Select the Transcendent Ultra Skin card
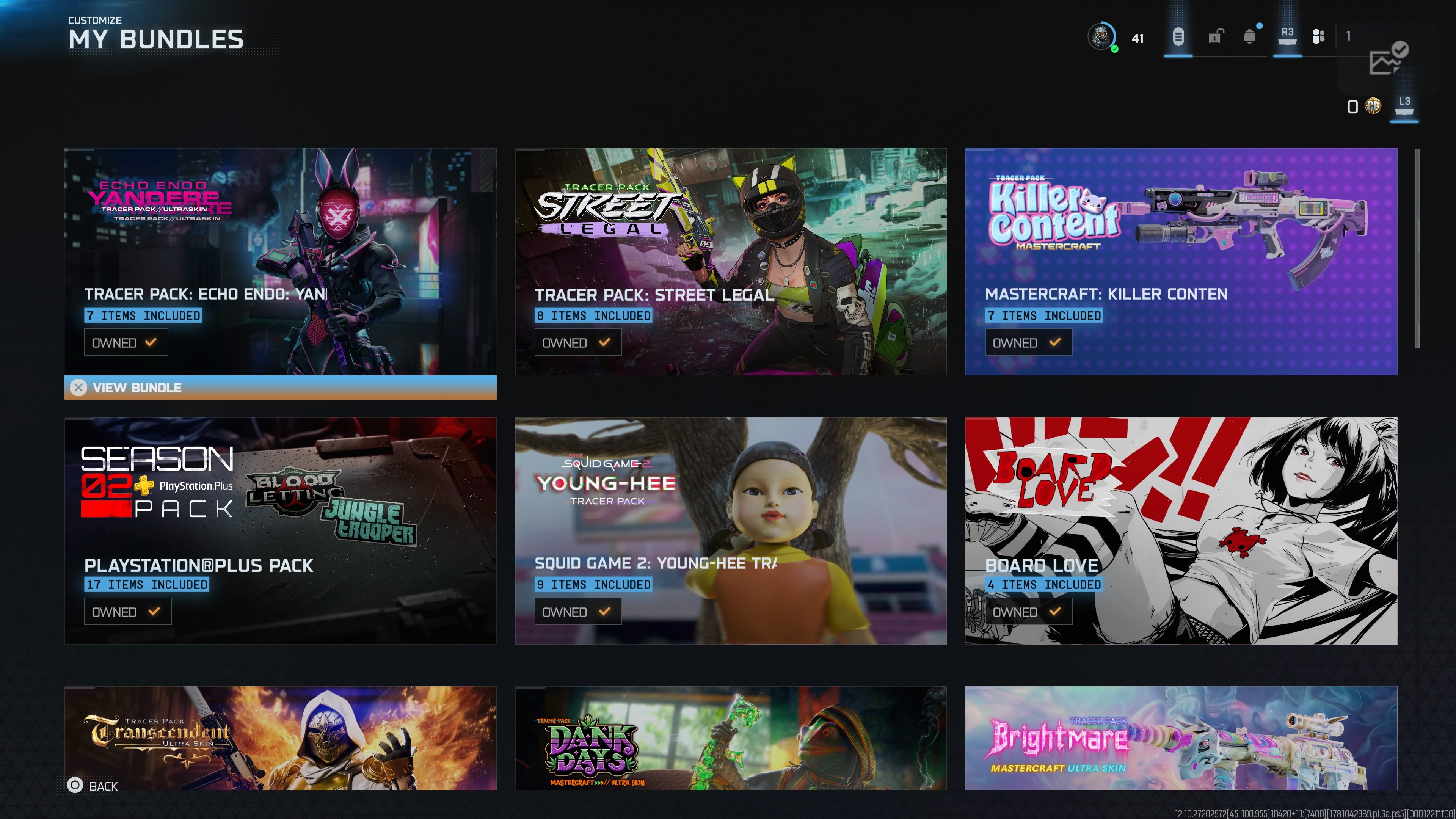Viewport: 1456px width, 819px height. 280,738
